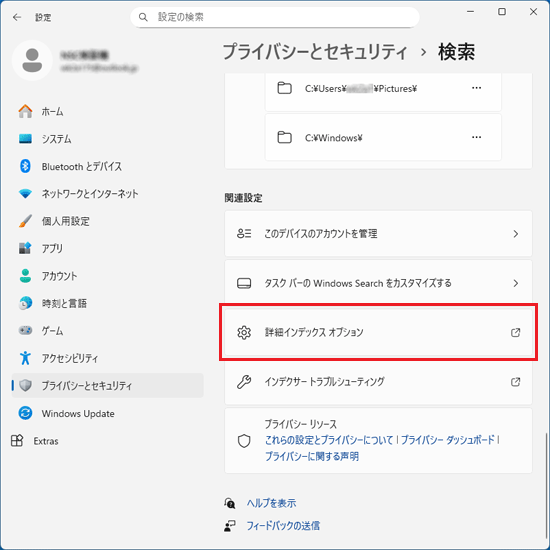The height and width of the screenshot is (550, 550).
Task: Click the Extras sidebar icon
Action: click(x=17, y=441)
